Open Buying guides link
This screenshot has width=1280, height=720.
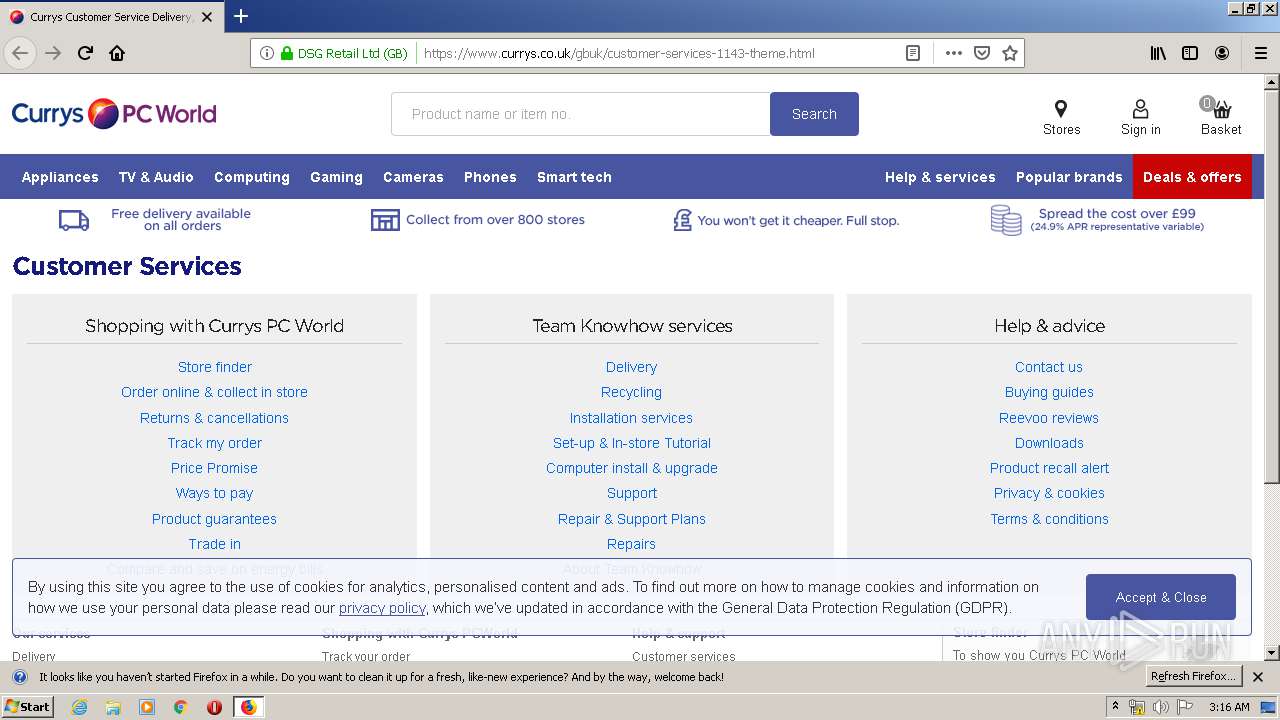click(1048, 392)
